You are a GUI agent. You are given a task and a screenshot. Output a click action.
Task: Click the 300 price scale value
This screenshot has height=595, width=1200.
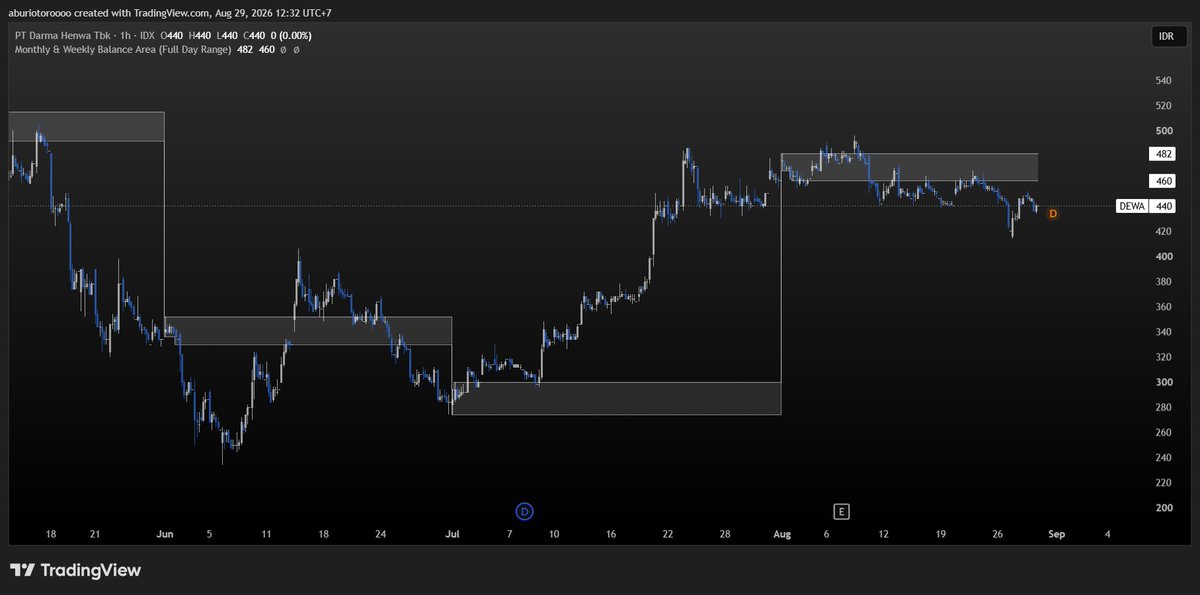click(1163, 382)
